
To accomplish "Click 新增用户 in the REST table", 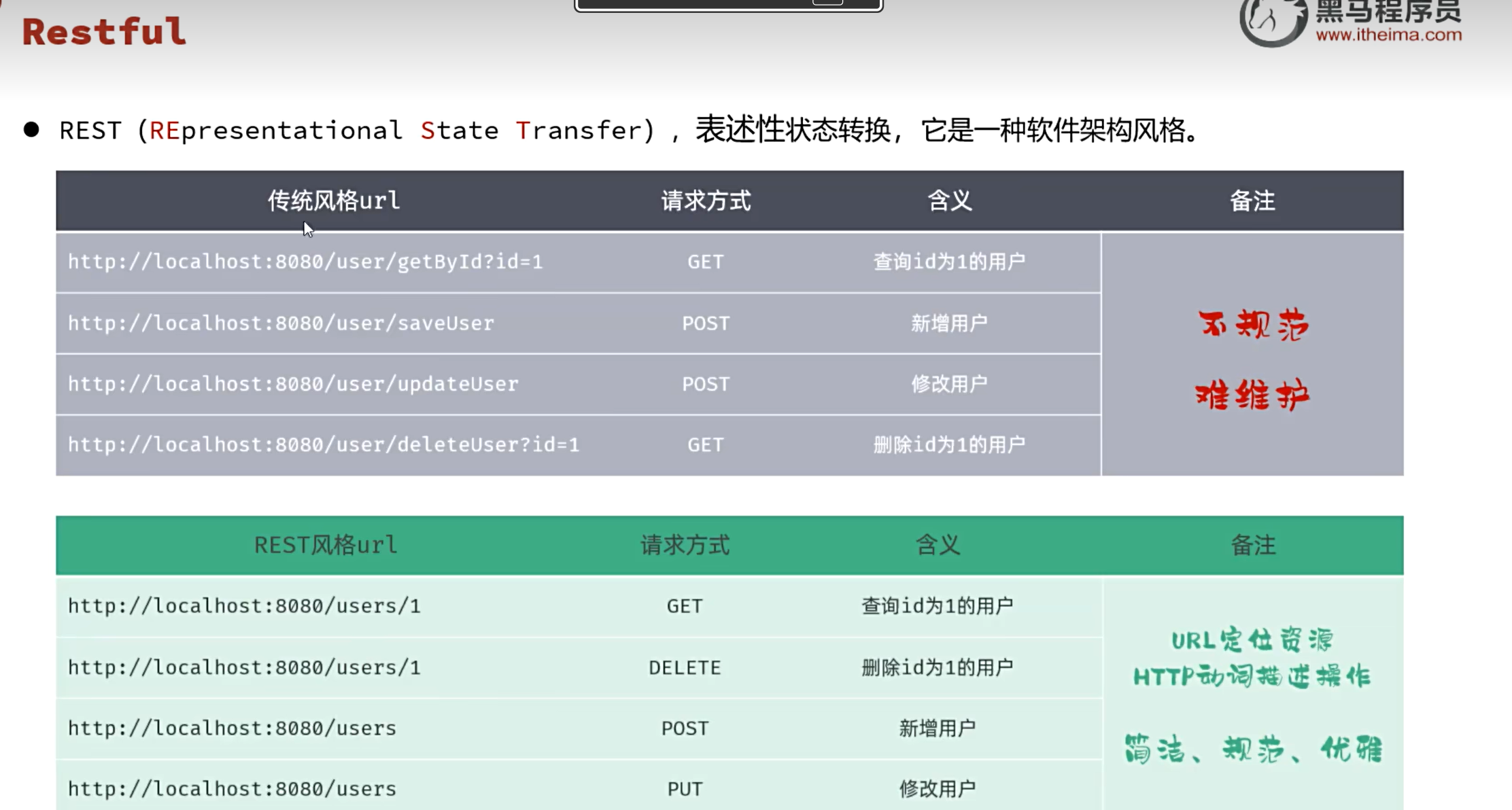I will [x=938, y=728].
